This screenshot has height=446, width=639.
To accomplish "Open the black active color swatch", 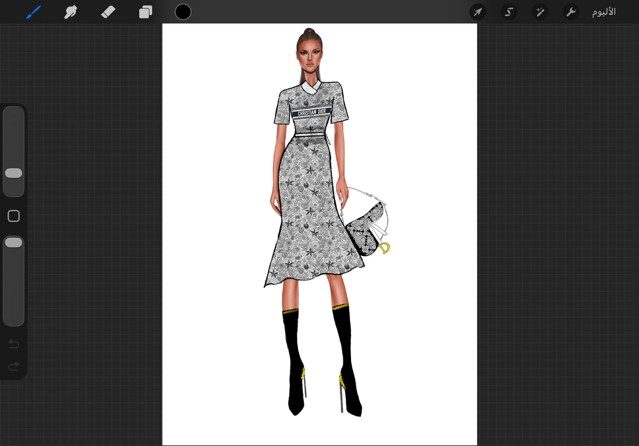I will coord(183,12).
